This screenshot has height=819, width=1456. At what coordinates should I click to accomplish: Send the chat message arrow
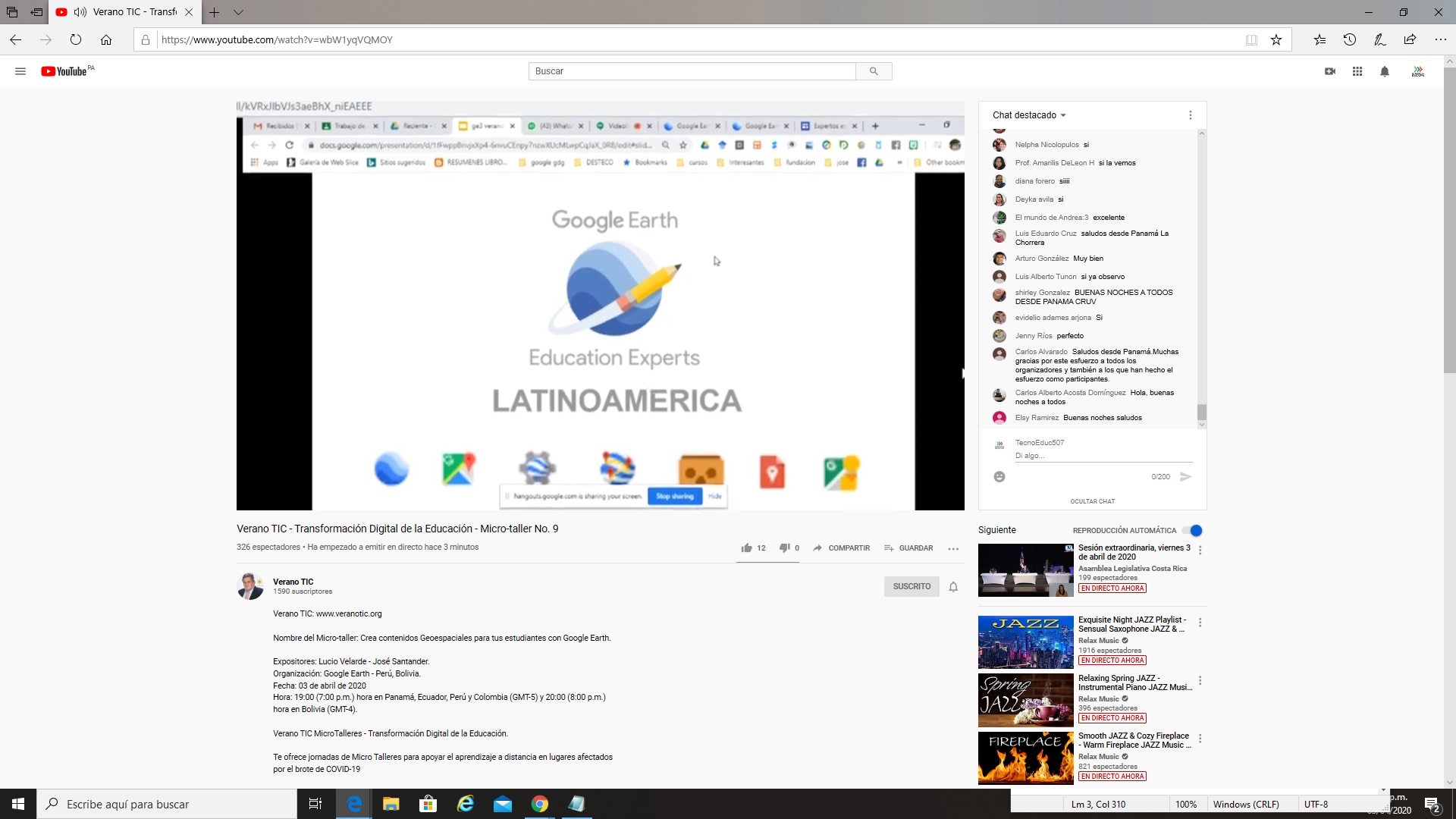[x=1186, y=476]
